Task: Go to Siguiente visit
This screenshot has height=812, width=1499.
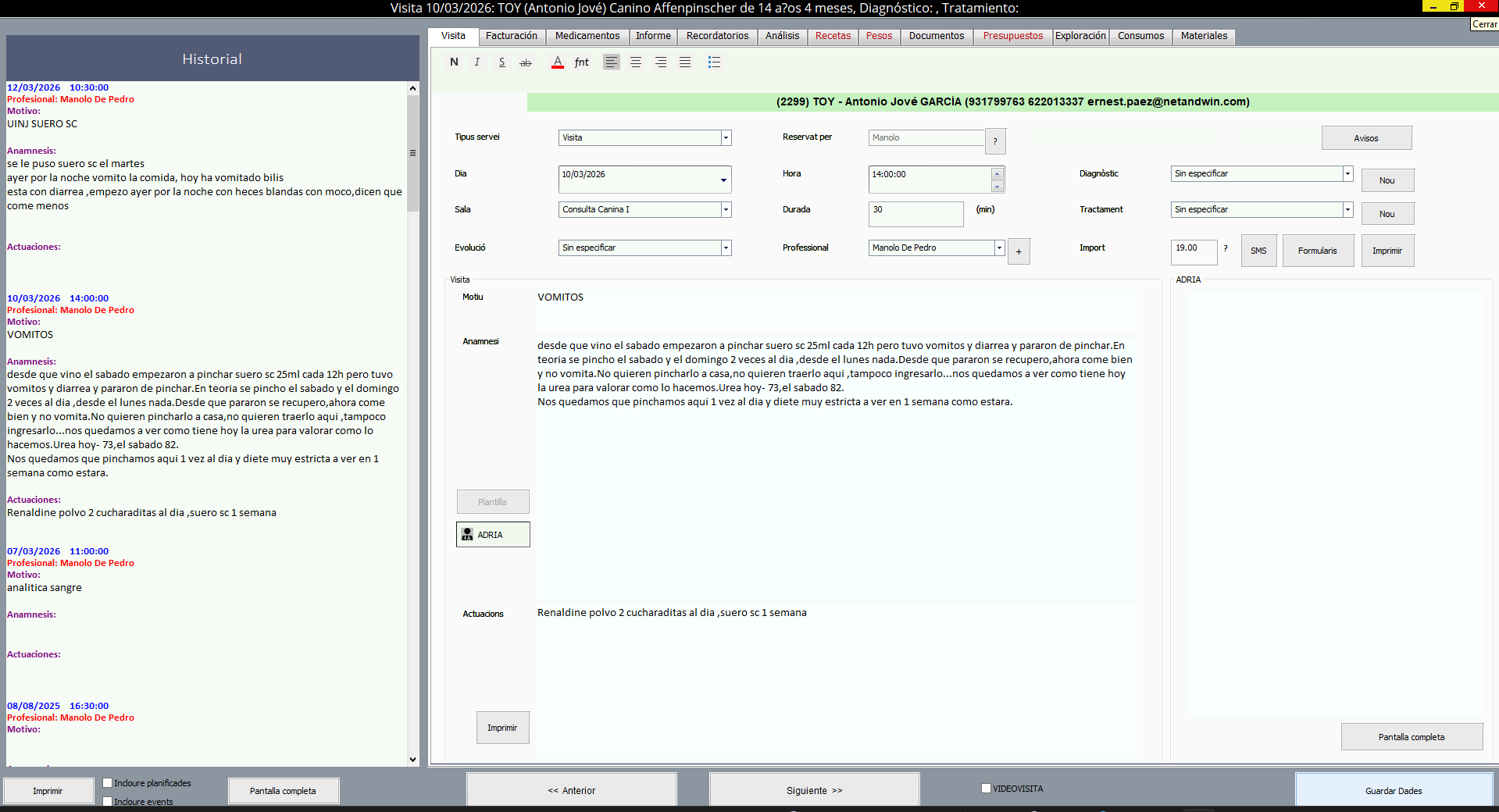Action: point(814,789)
